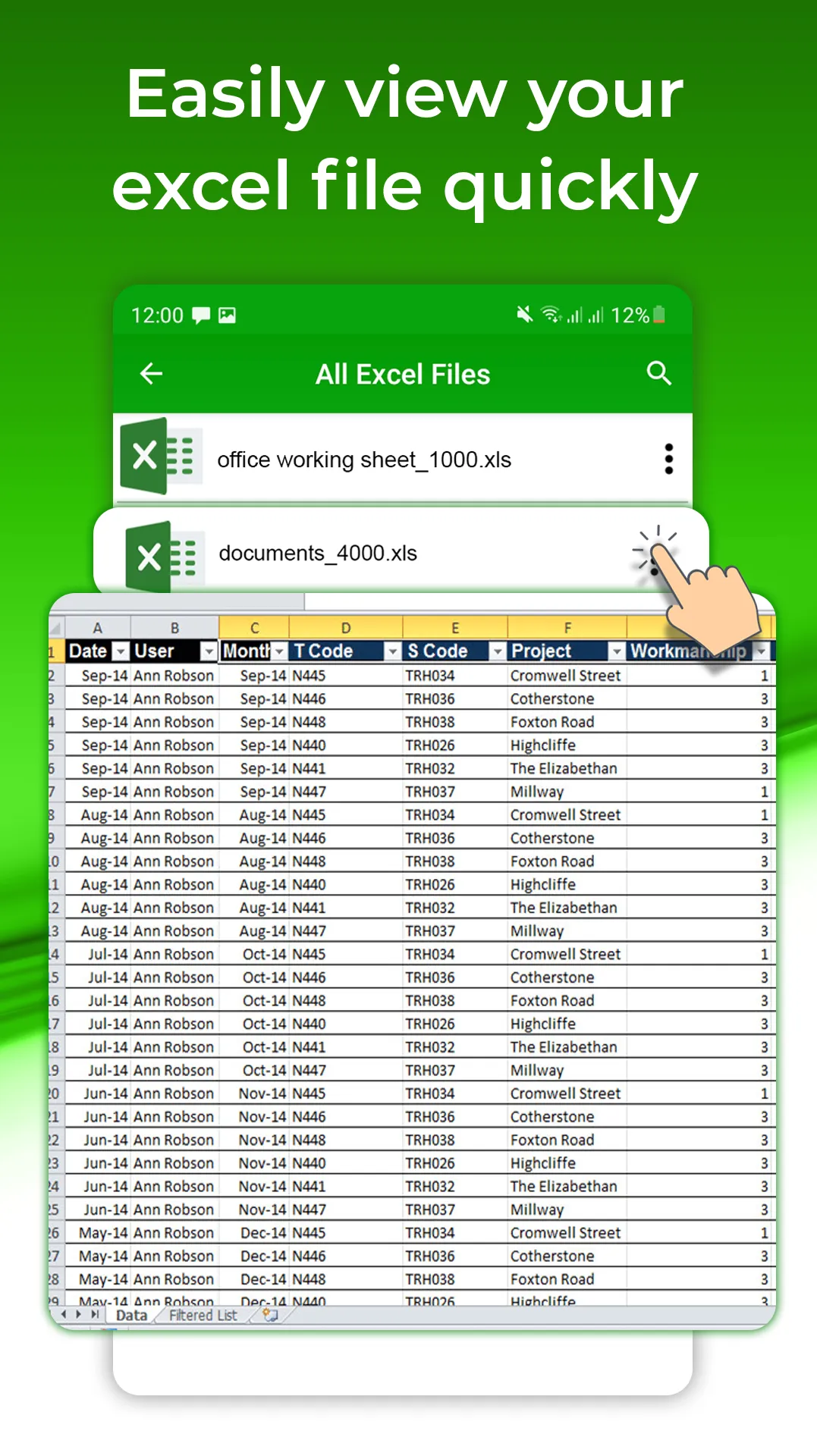Open the User column filter dropdown
817x1456 pixels.
pyautogui.click(x=209, y=651)
